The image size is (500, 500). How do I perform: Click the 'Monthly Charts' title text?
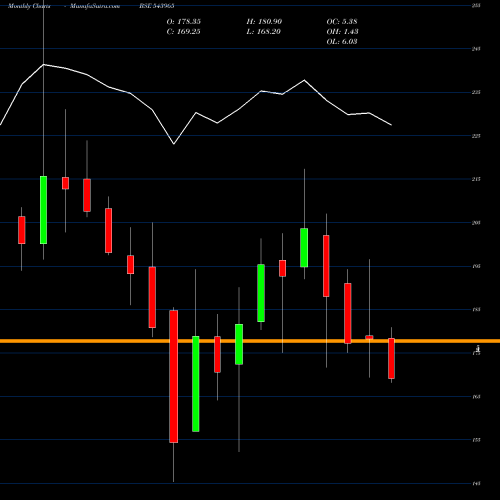click(x=29, y=6)
